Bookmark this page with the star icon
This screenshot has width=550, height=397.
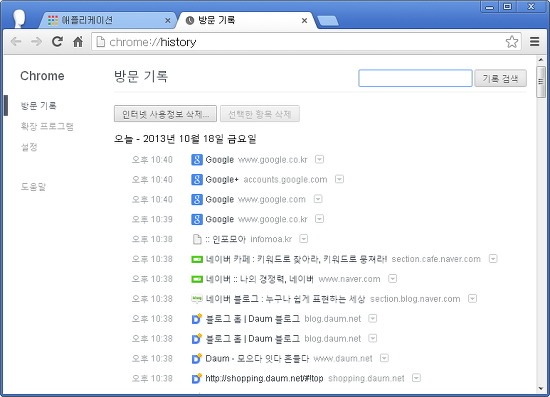(x=512, y=42)
